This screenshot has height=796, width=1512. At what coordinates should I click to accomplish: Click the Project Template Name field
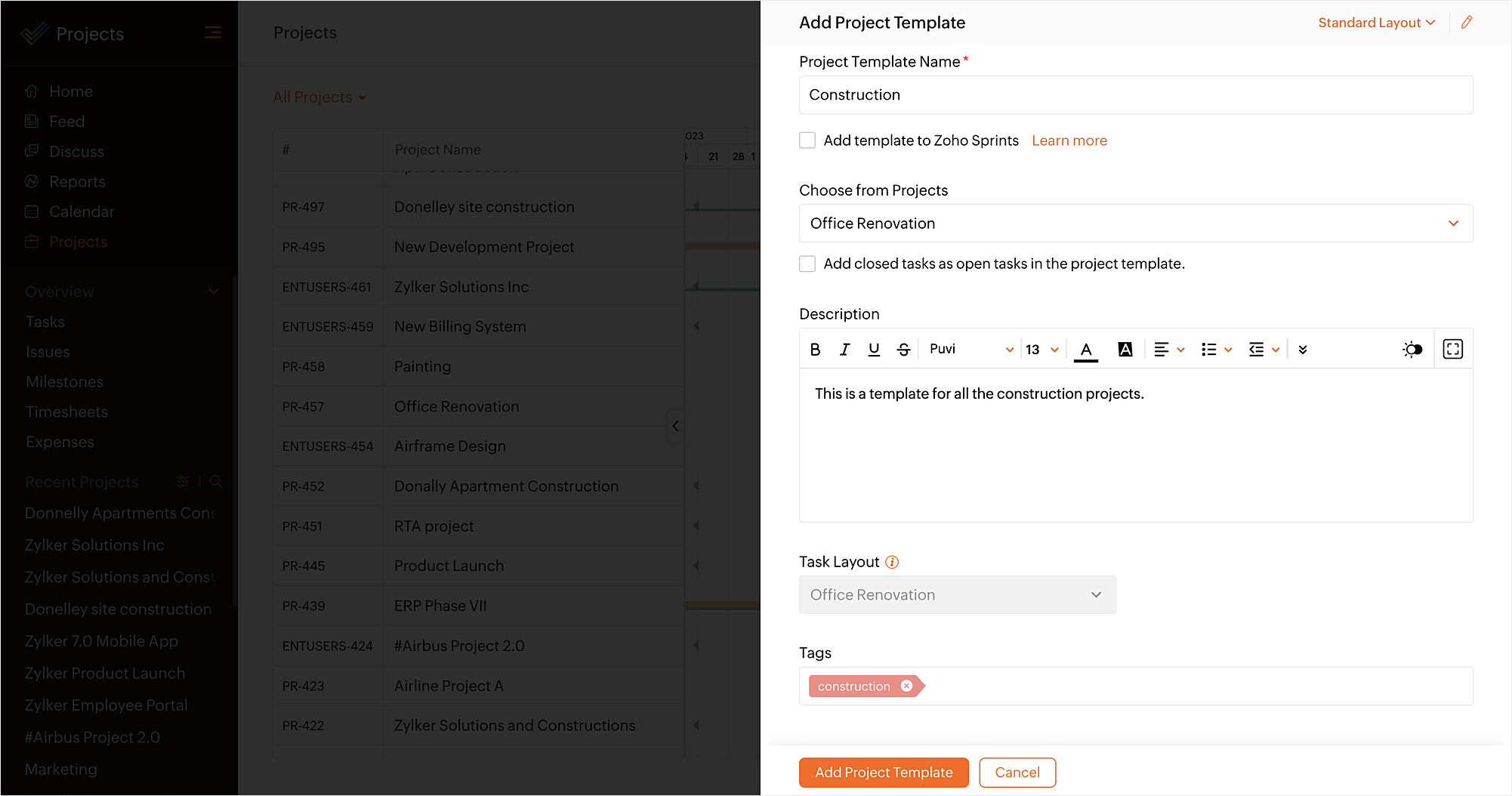pyautogui.click(x=1135, y=95)
